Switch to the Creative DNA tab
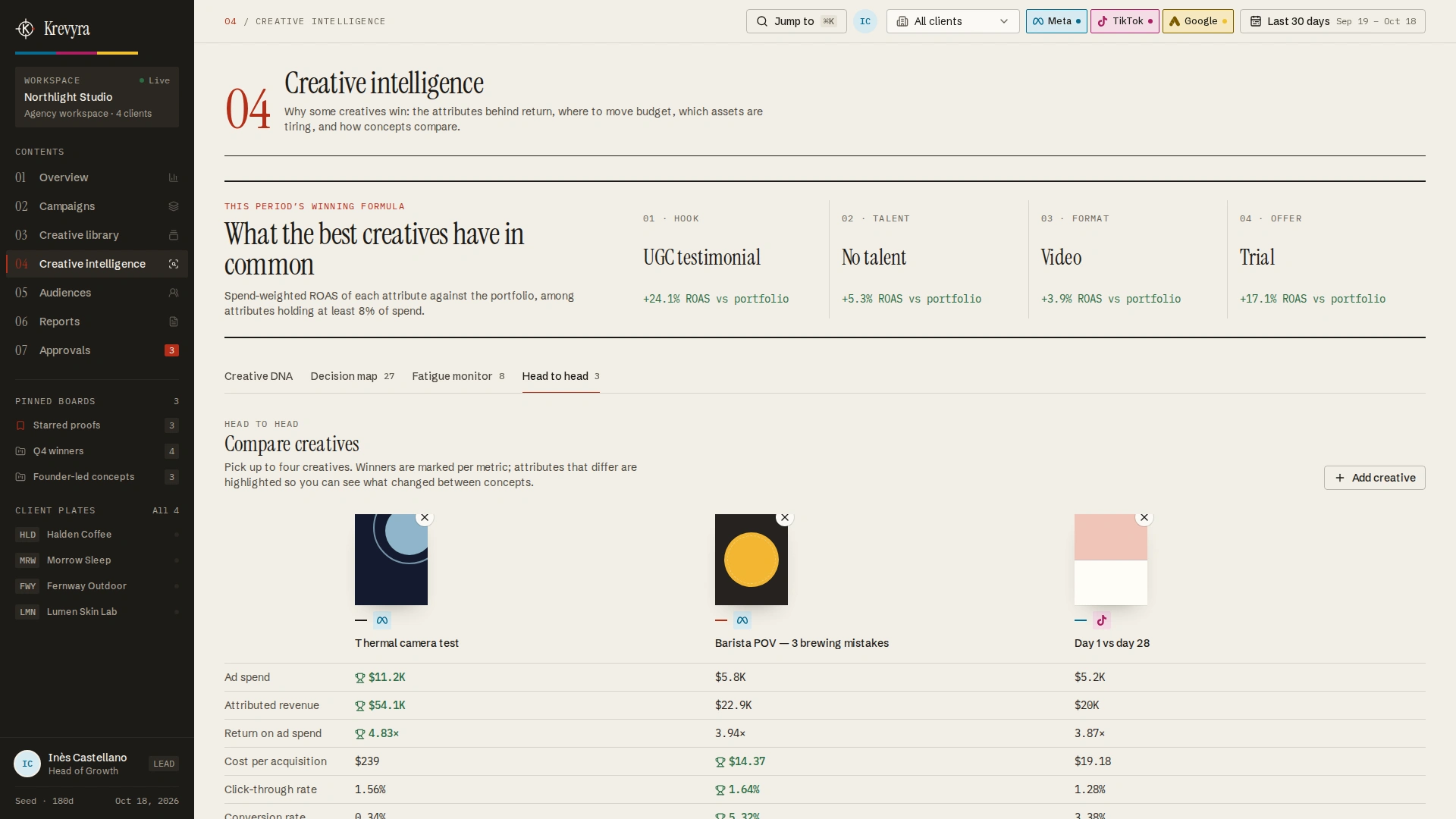Viewport: 1456px width, 819px height. (259, 376)
